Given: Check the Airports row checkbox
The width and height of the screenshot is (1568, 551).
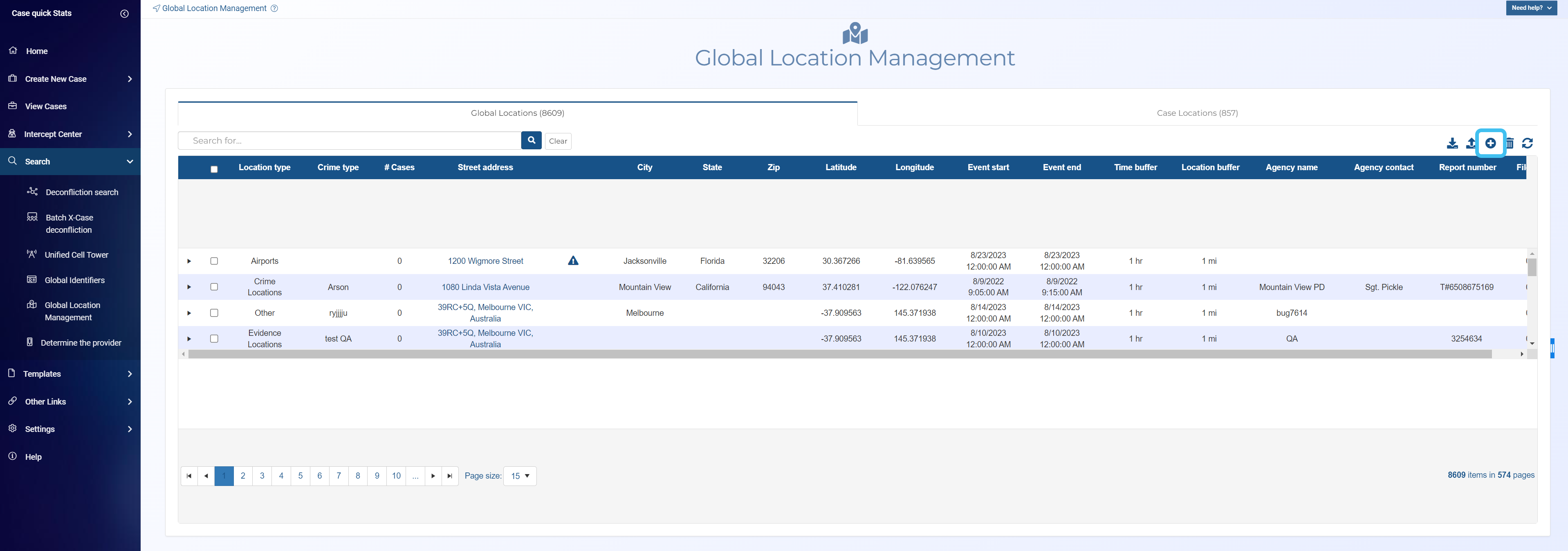Looking at the screenshot, I should (x=214, y=261).
